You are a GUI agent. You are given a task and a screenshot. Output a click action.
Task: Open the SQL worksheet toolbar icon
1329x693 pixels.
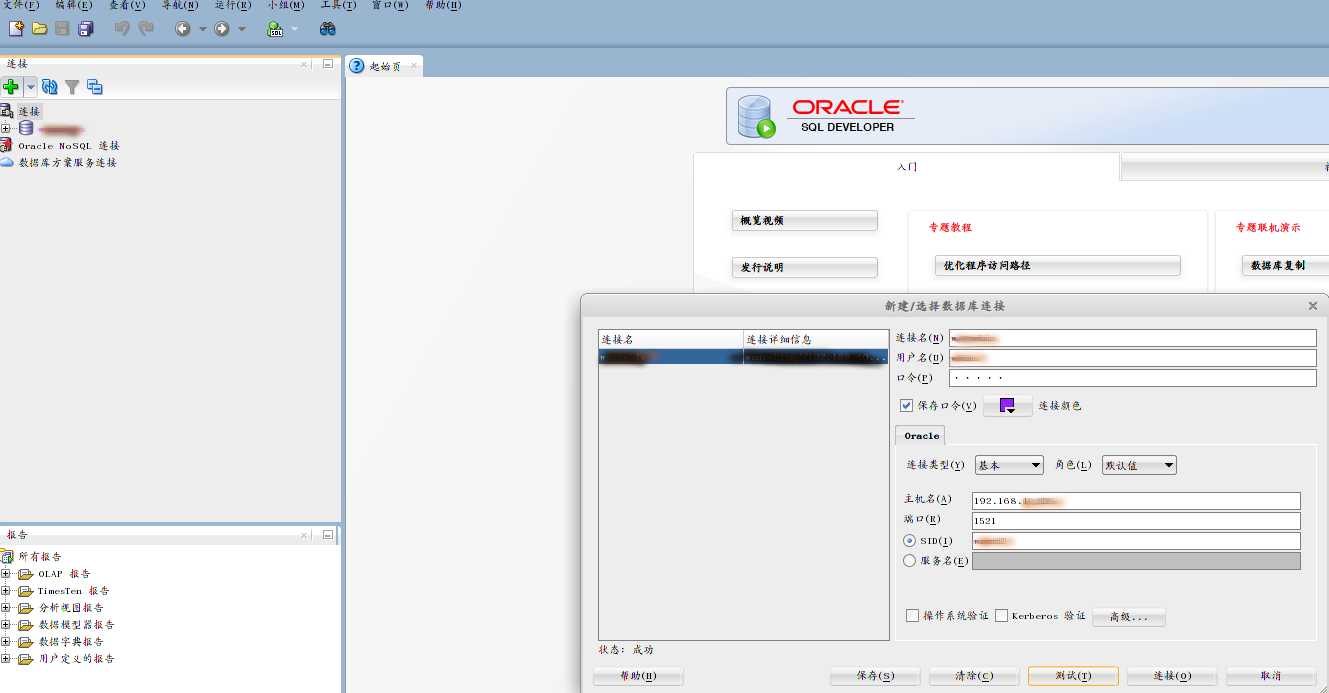(x=275, y=29)
